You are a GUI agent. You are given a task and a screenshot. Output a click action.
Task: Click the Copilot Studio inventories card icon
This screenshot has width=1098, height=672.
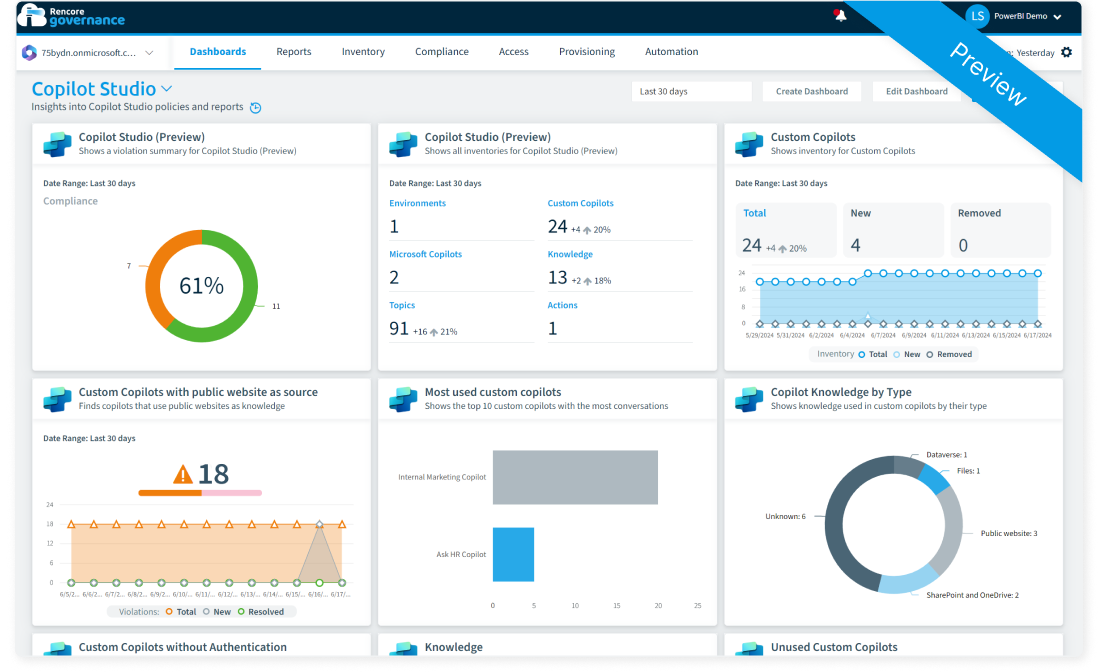[403, 144]
